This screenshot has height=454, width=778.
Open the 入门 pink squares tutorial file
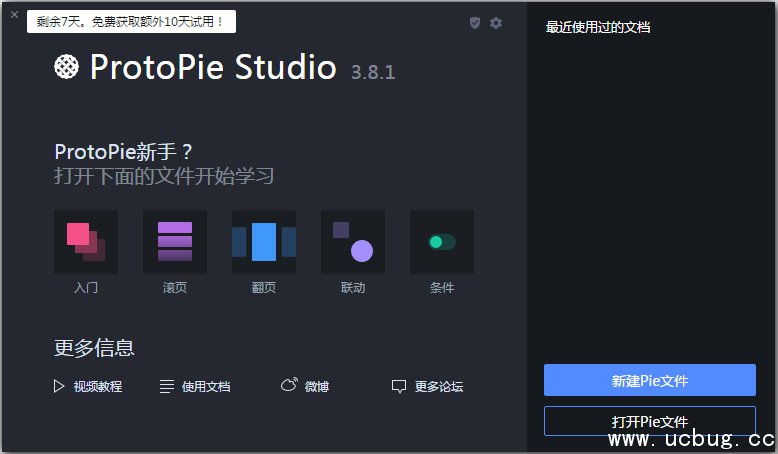click(85, 242)
